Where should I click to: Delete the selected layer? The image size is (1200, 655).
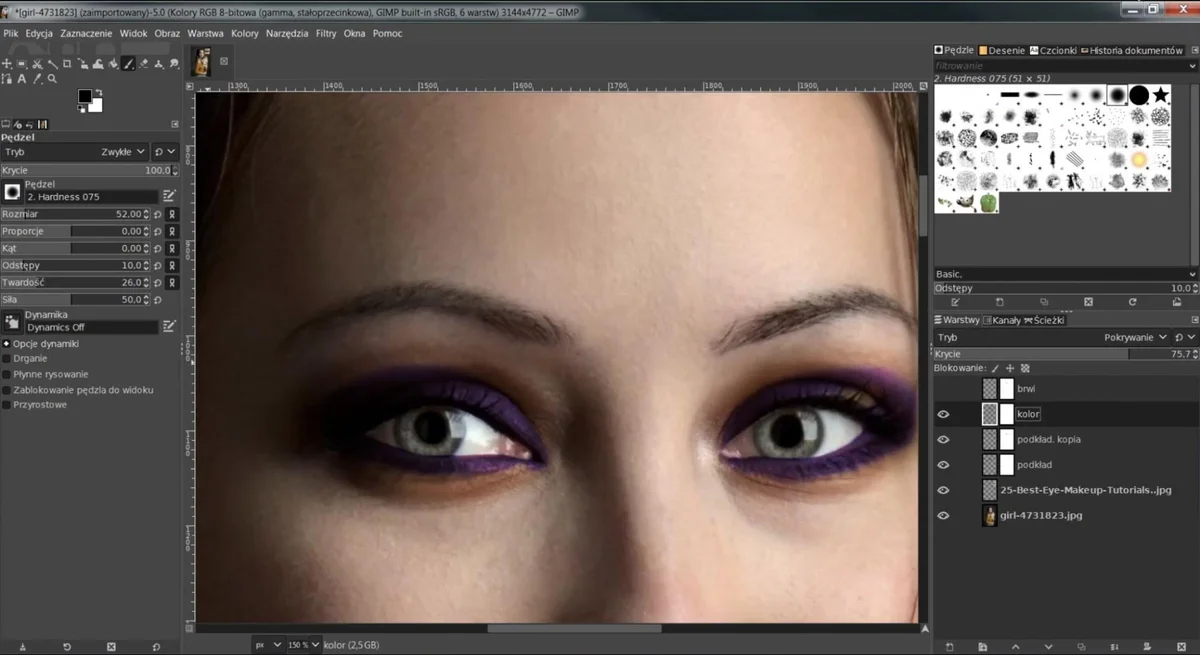[x=1181, y=647]
